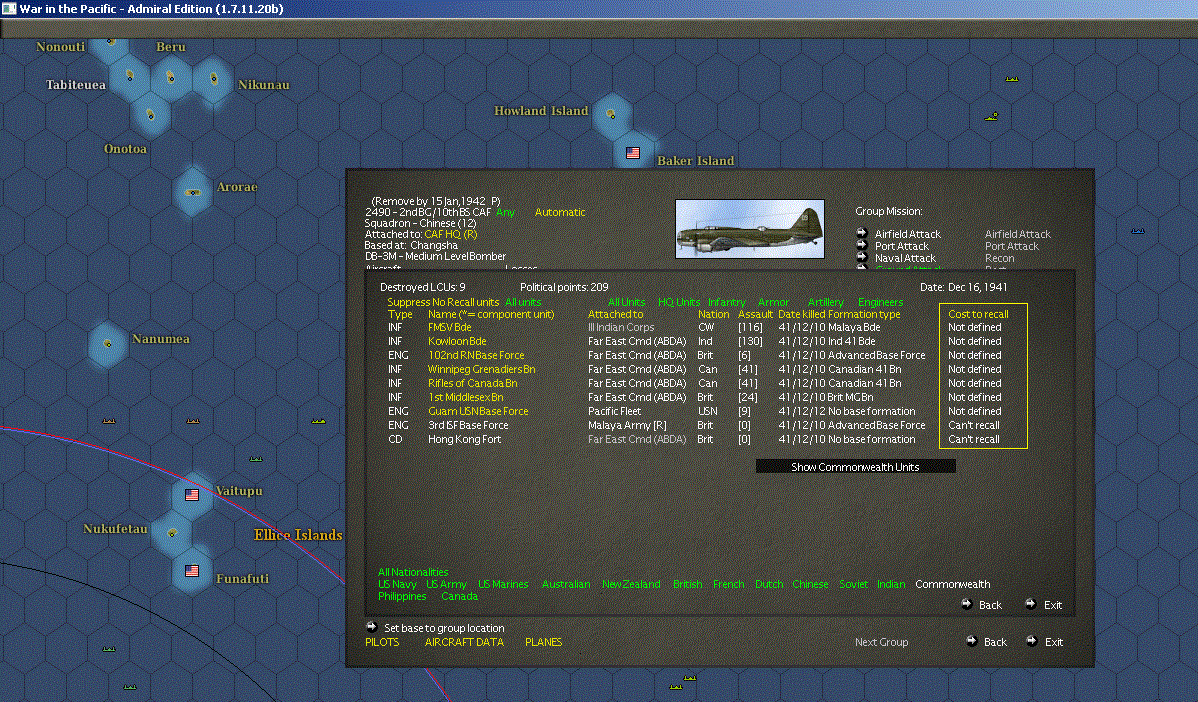The height and width of the screenshot is (702, 1198).
Task: Sort list by Name column header
Action: pos(491,315)
